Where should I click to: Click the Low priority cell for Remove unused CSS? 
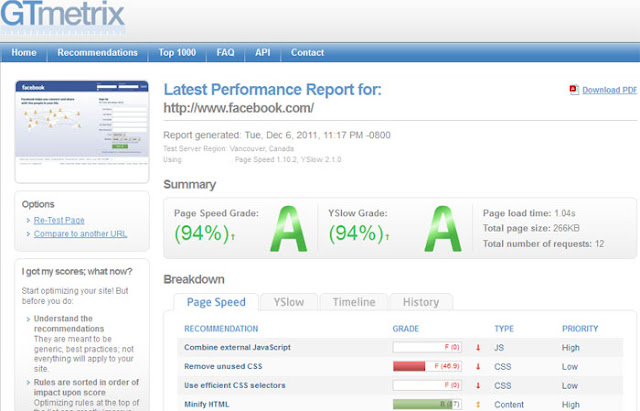click(570, 367)
